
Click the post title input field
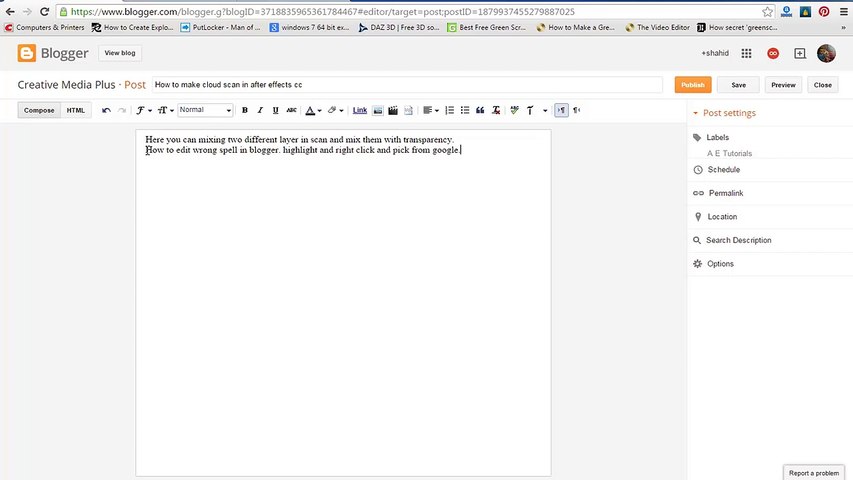click(407, 84)
